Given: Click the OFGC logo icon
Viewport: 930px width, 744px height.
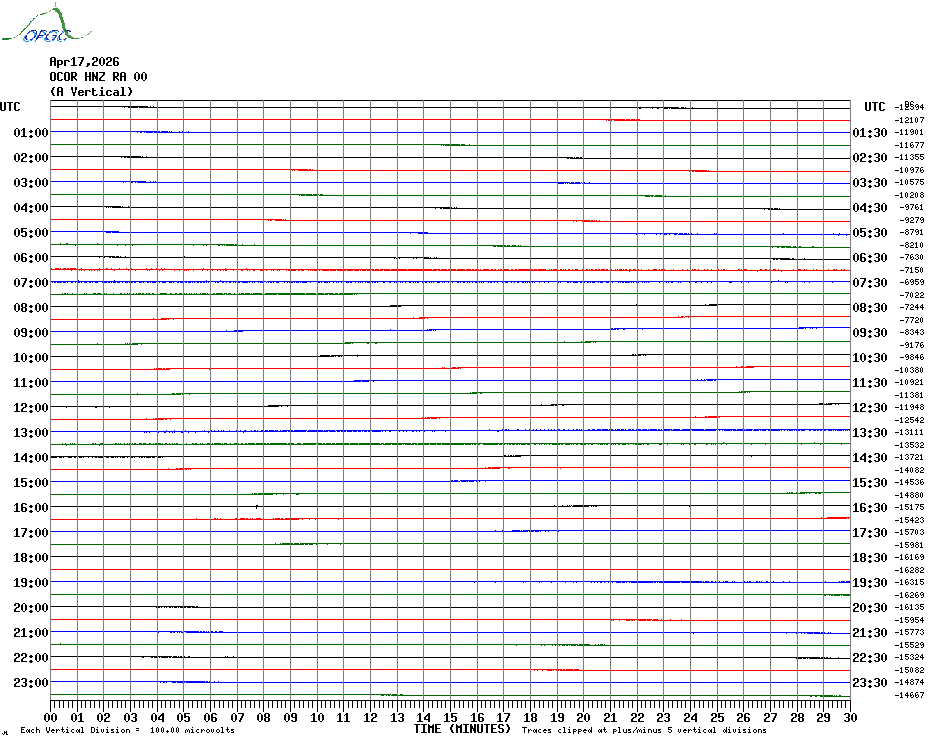Looking at the screenshot, I should (x=46, y=24).
